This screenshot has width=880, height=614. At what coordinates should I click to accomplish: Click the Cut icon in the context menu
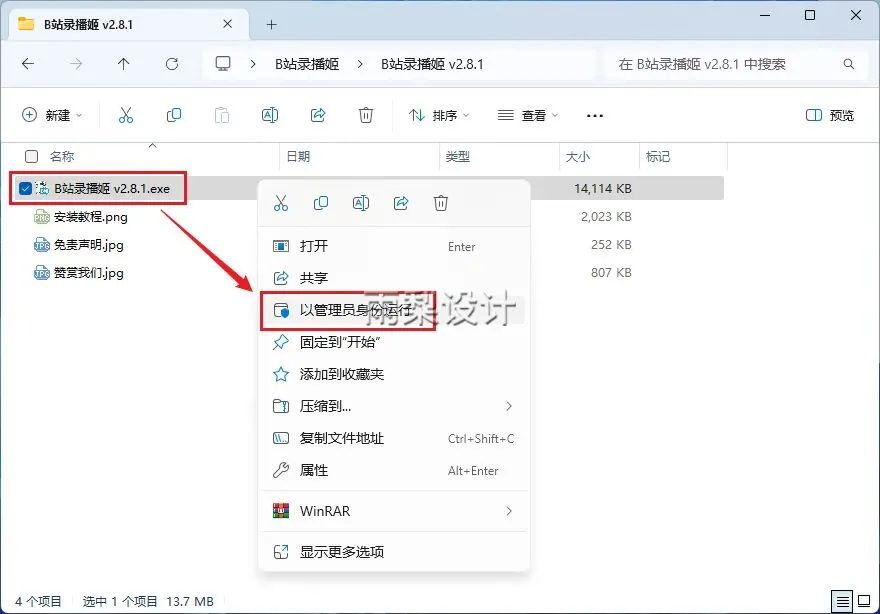coord(281,203)
